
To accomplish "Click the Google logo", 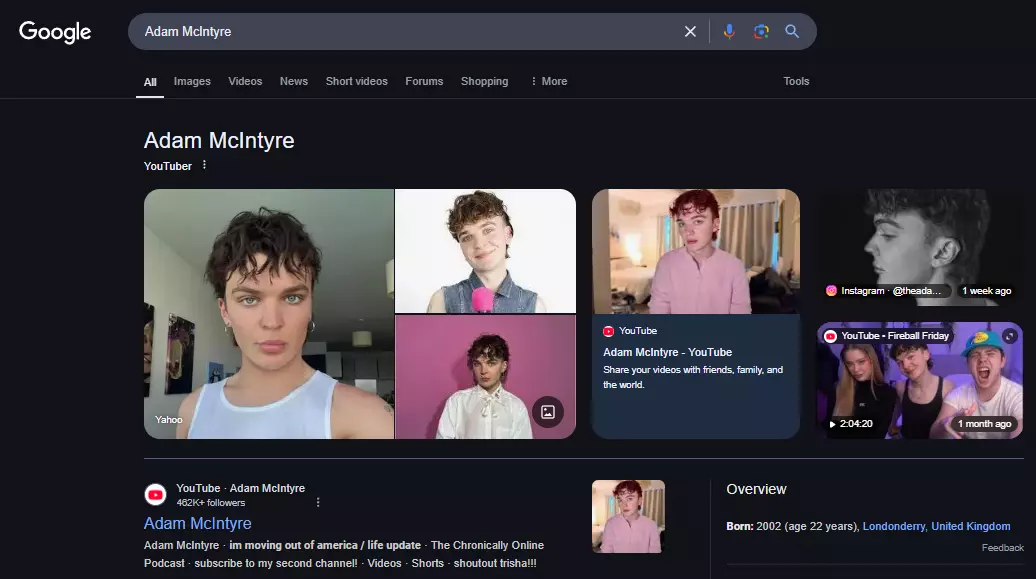I will tap(55, 32).
